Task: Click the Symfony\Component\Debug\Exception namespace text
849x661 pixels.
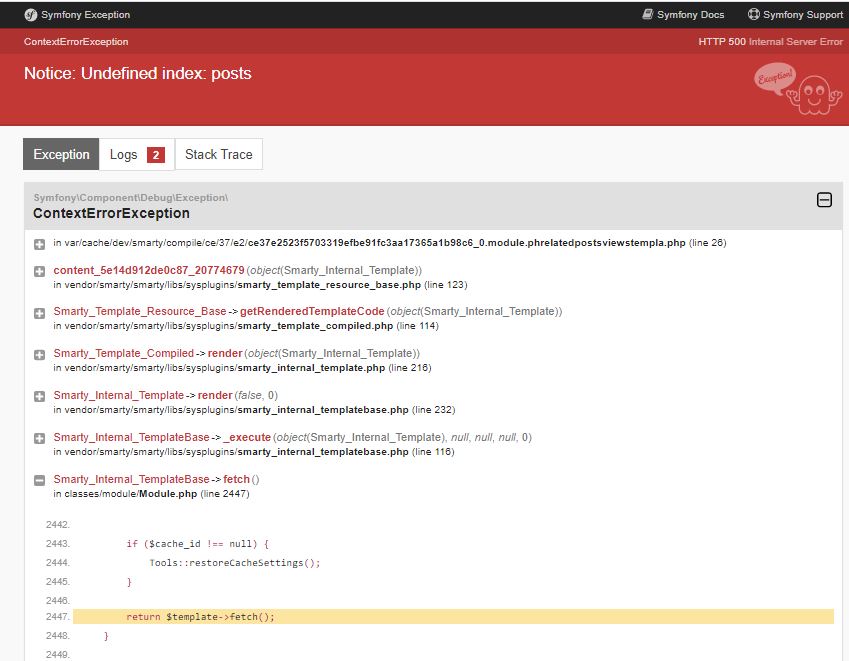Action: pos(130,198)
